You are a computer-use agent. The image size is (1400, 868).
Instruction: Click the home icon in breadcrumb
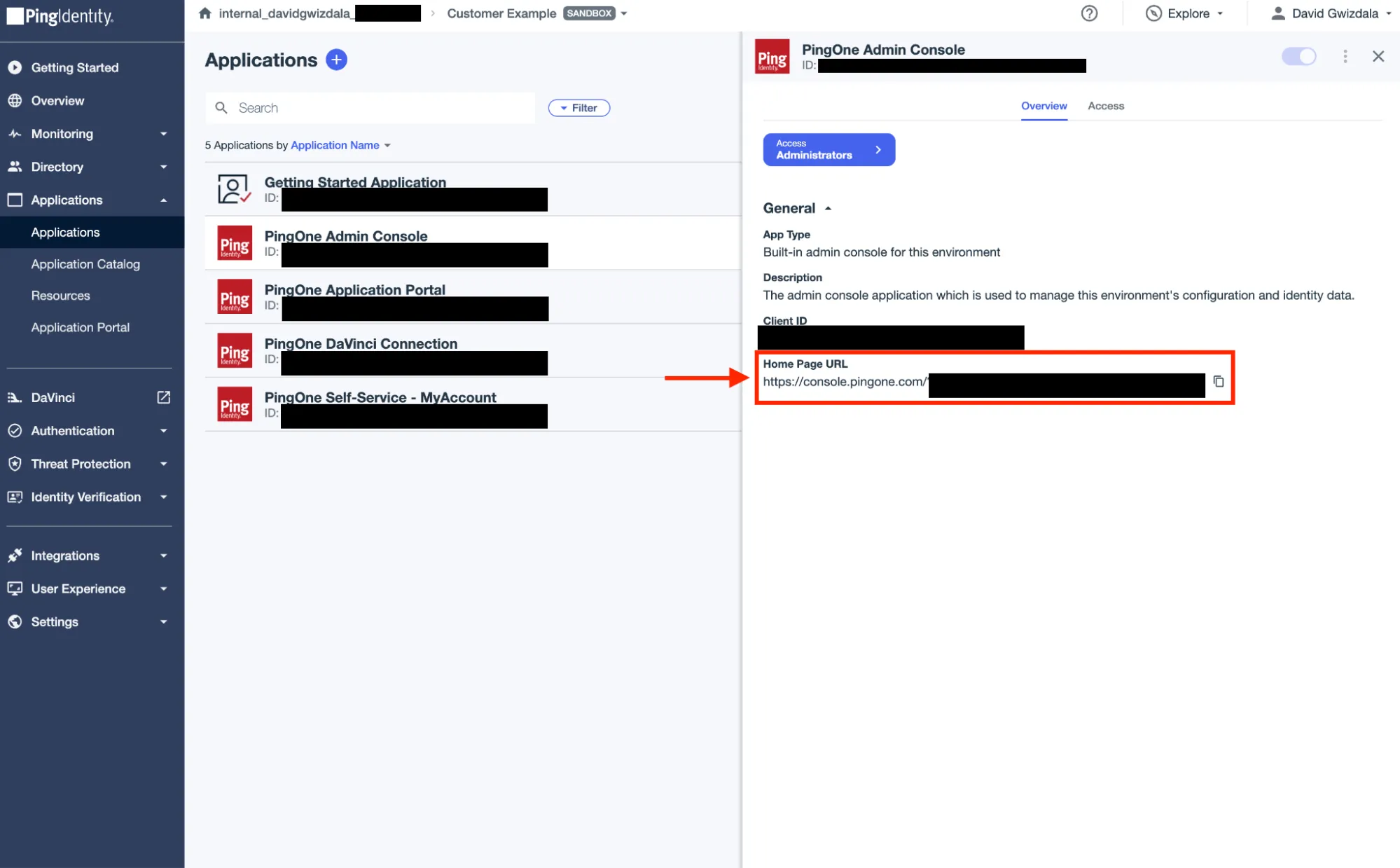pyautogui.click(x=205, y=13)
